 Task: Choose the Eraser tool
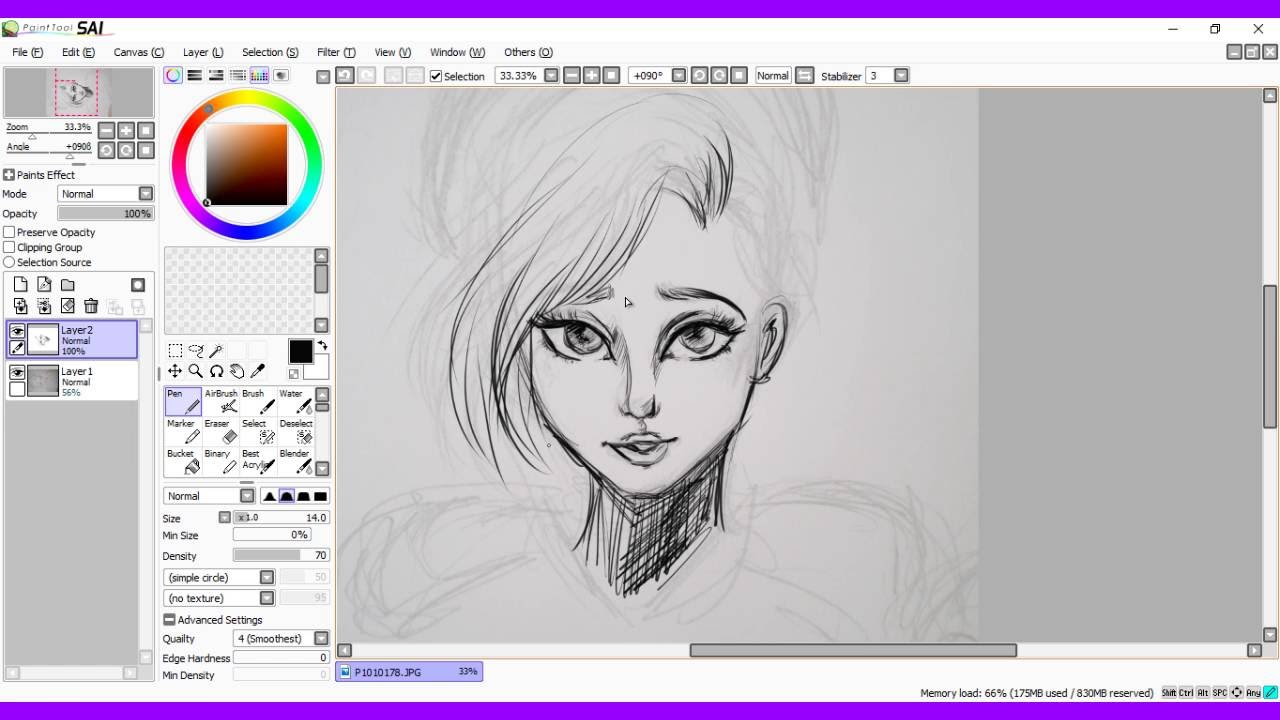pyautogui.click(x=219, y=431)
